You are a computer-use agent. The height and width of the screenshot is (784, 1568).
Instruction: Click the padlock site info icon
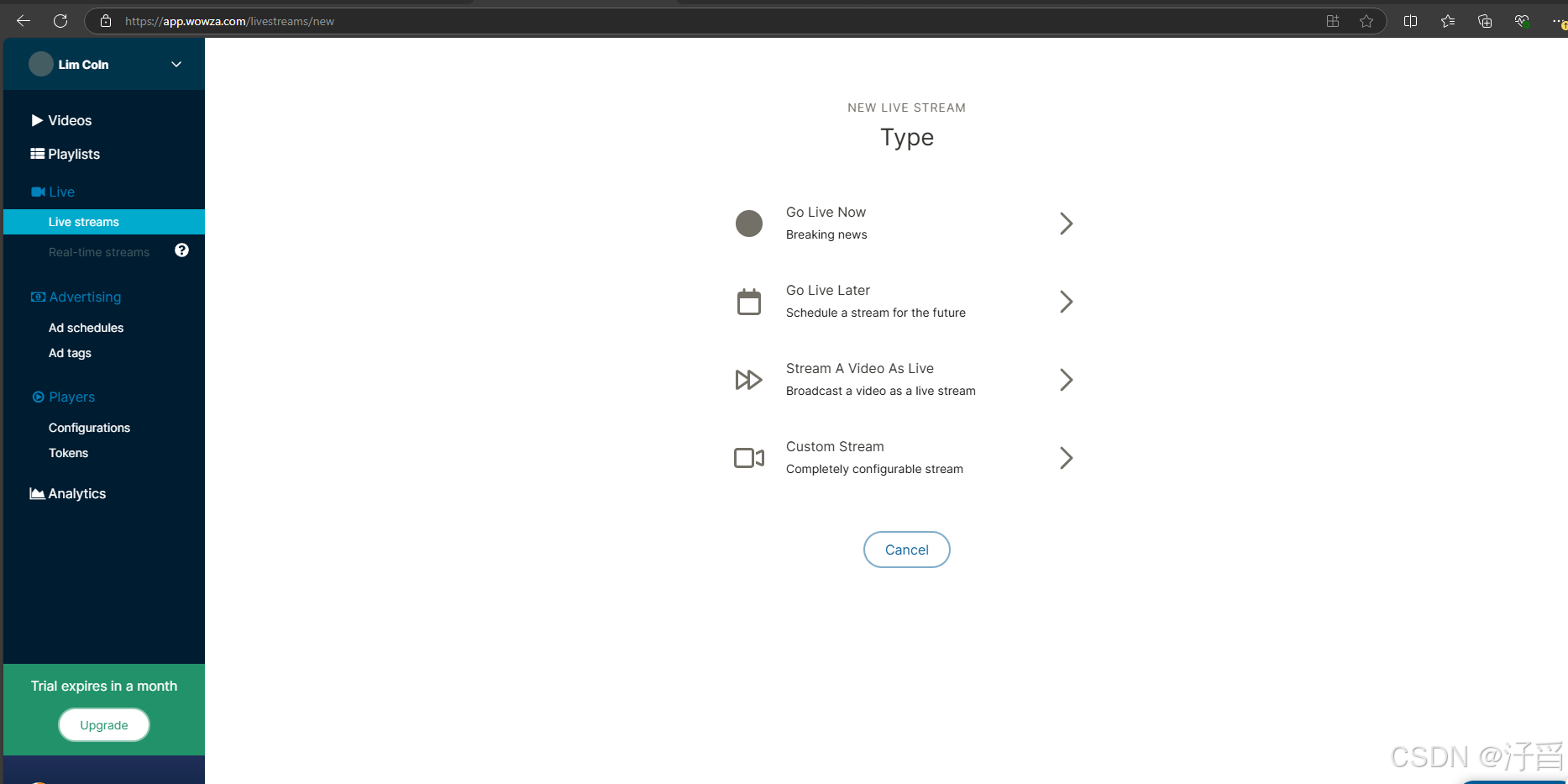[106, 21]
